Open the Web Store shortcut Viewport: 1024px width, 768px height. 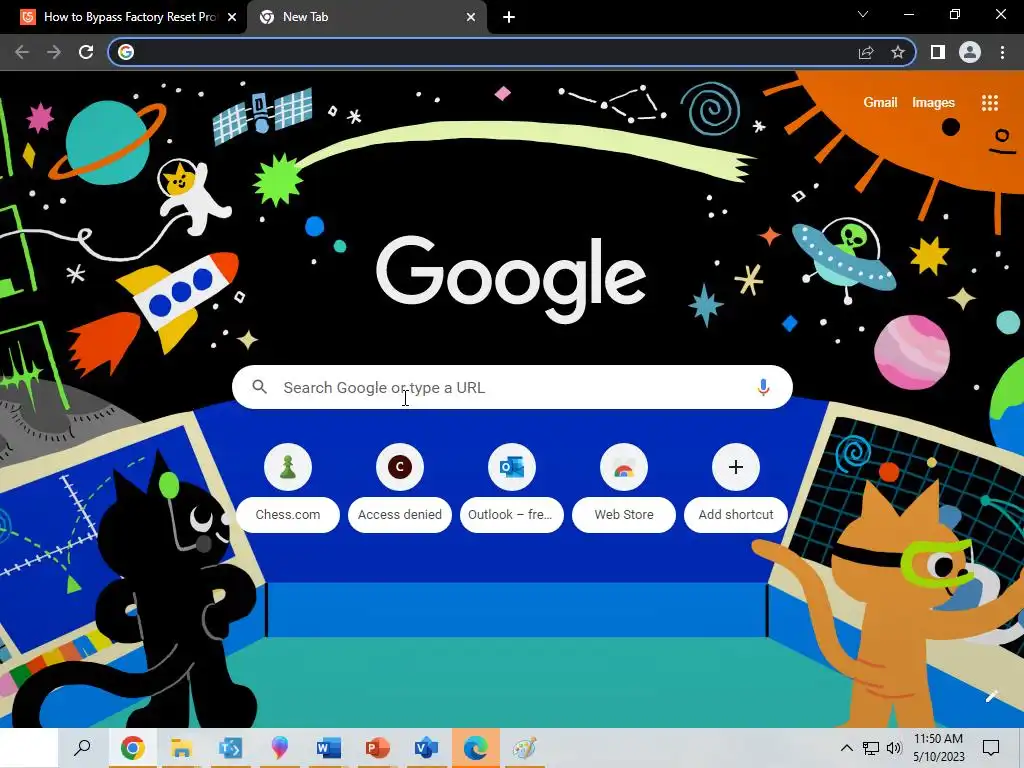click(624, 488)
